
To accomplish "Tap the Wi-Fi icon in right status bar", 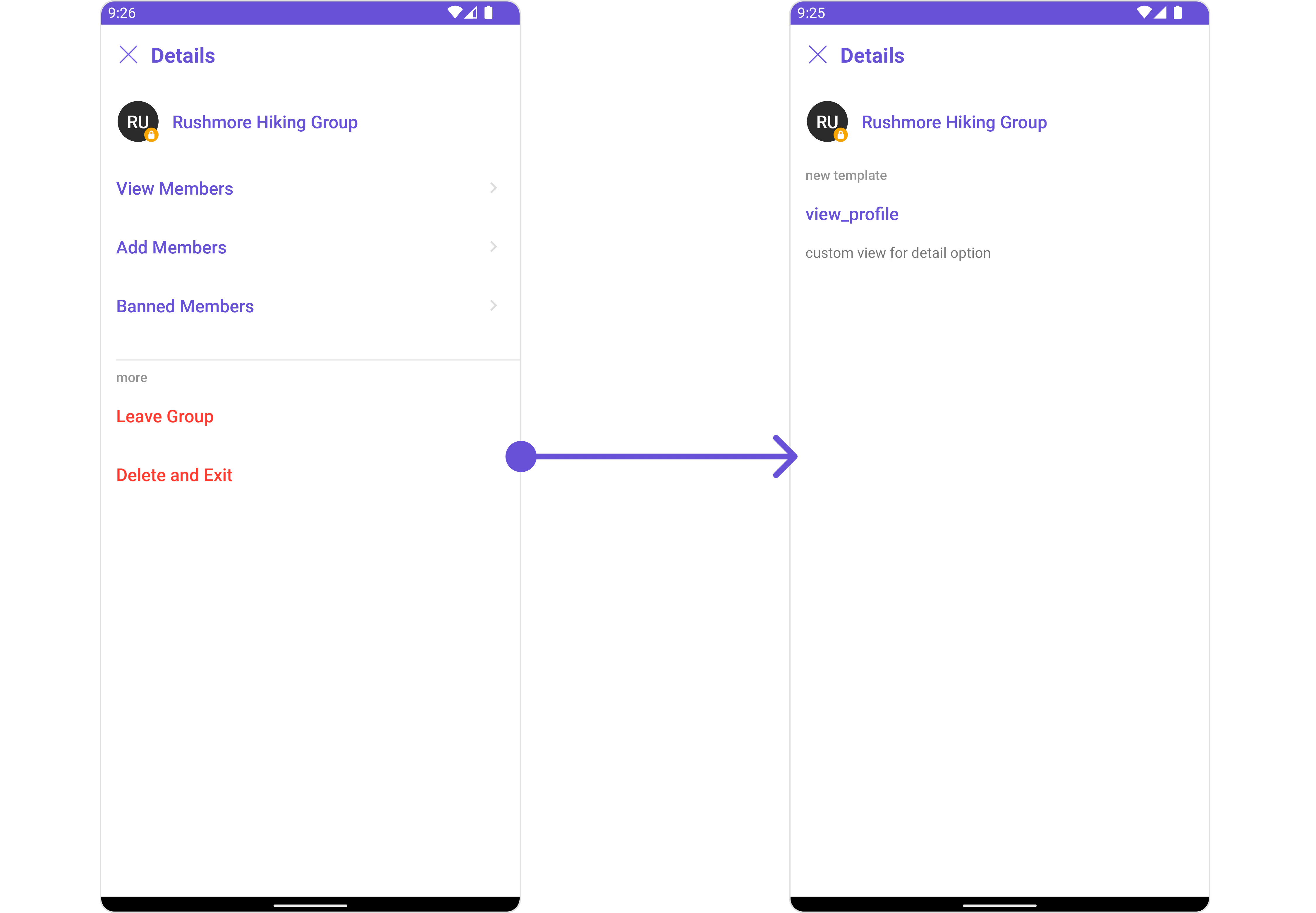I will [1144, 13].
